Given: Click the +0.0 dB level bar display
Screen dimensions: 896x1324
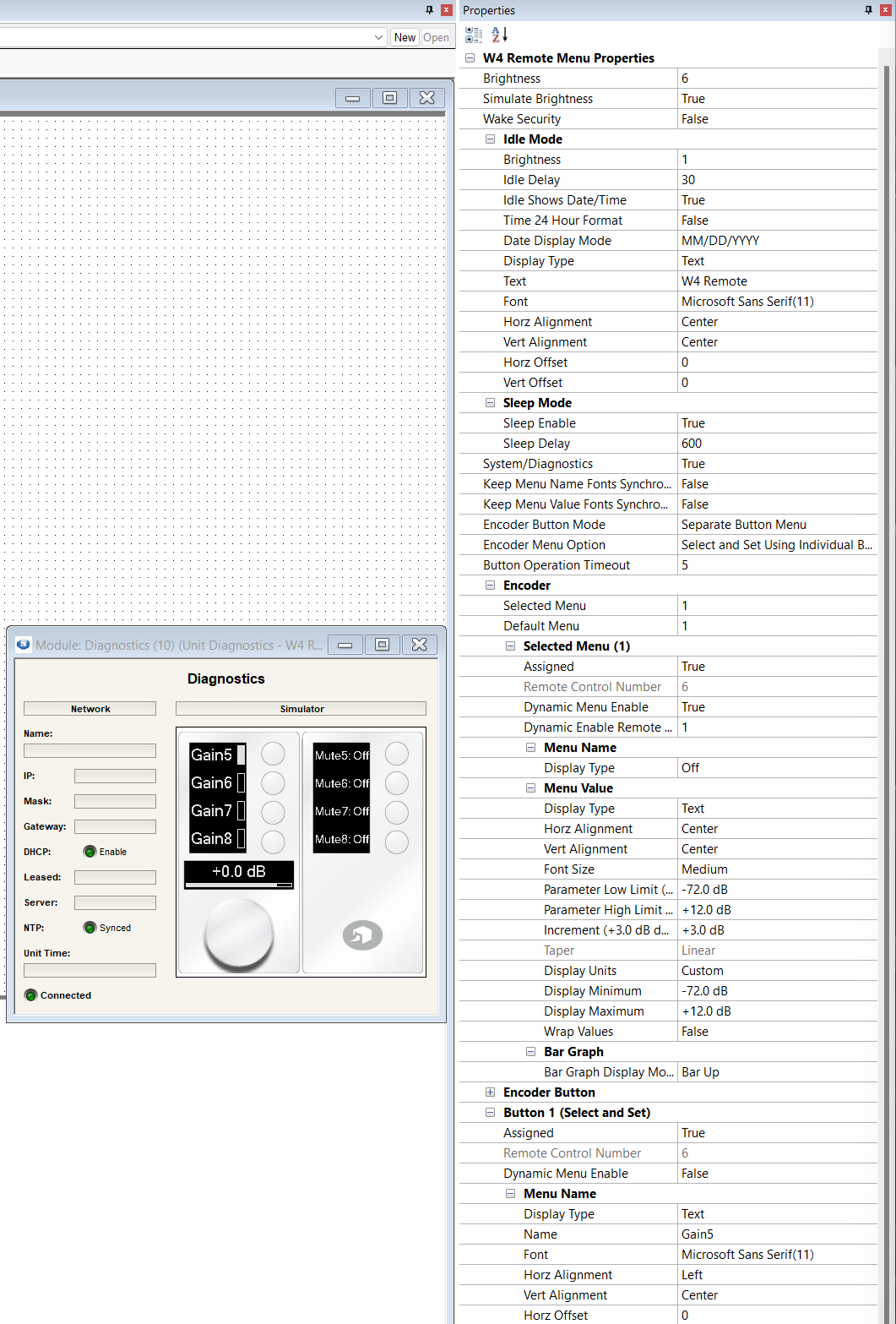Looking at the screenshot, I should pos(239,874).
